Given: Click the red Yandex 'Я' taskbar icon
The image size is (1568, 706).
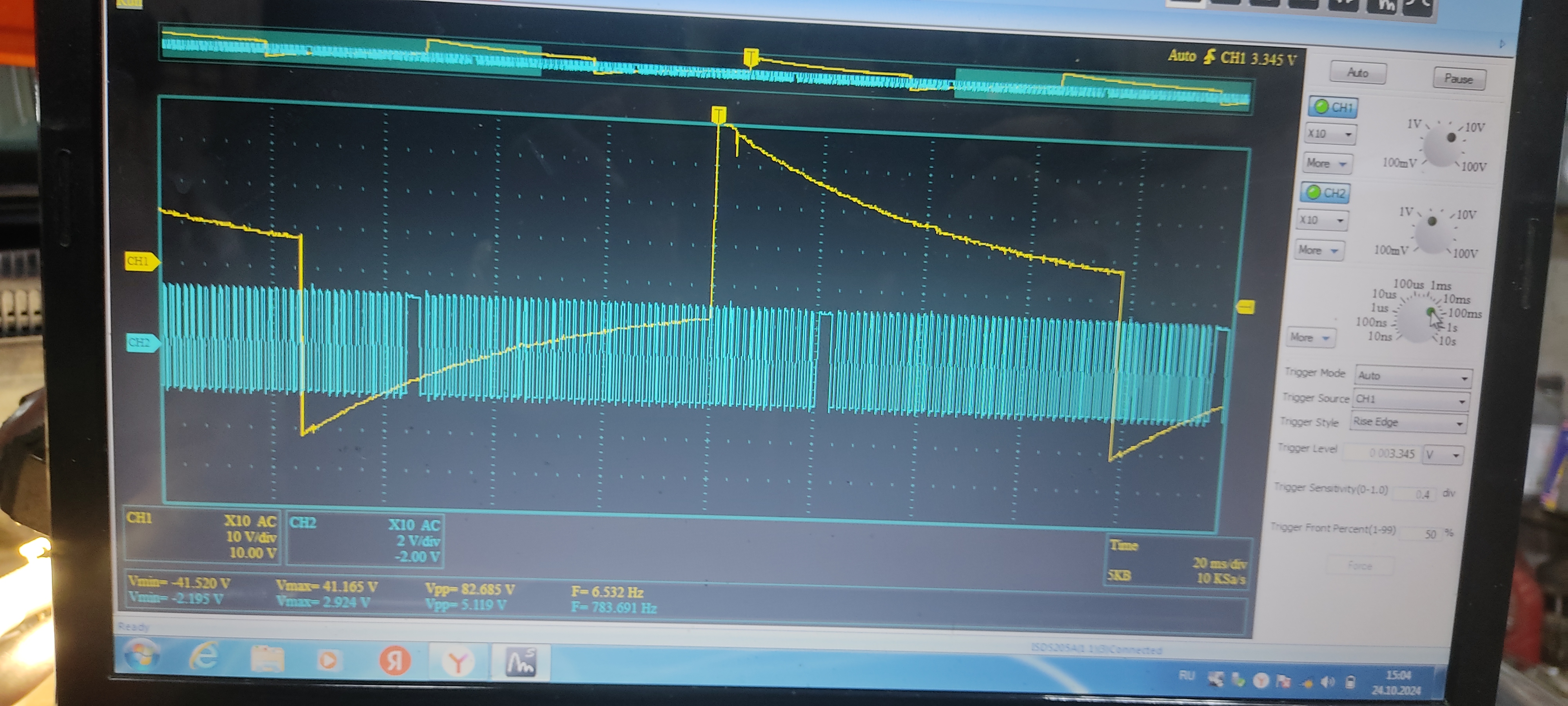Looking at the screenshot, I should pos(395,661).
